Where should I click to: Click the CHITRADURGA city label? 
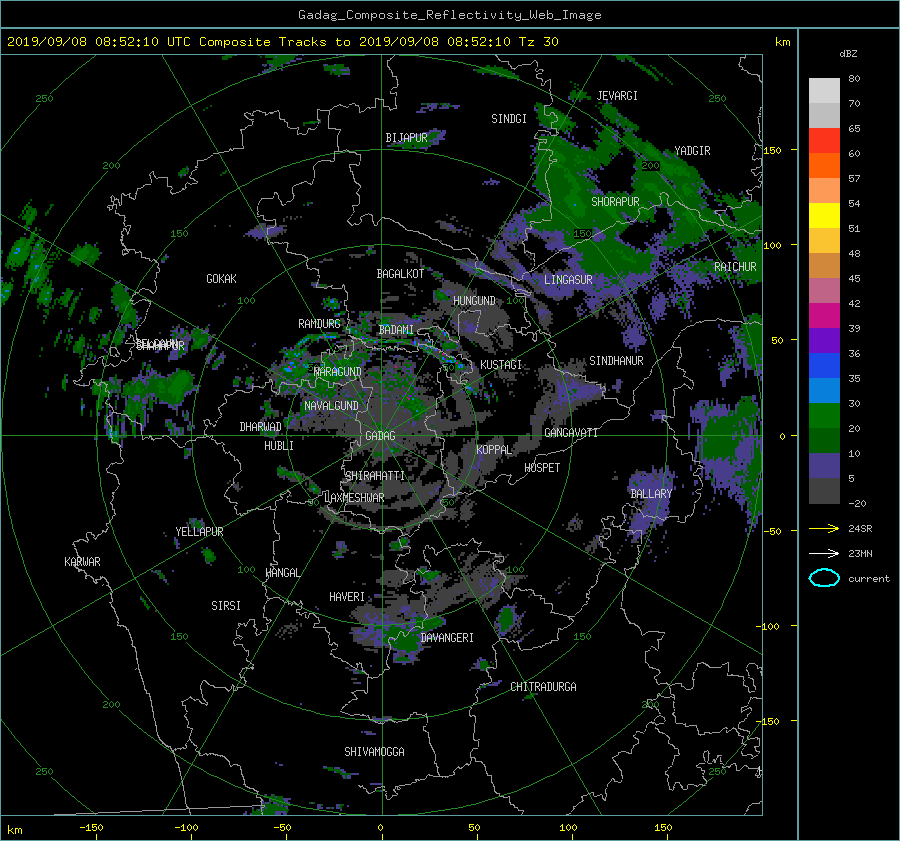(543, 687)
